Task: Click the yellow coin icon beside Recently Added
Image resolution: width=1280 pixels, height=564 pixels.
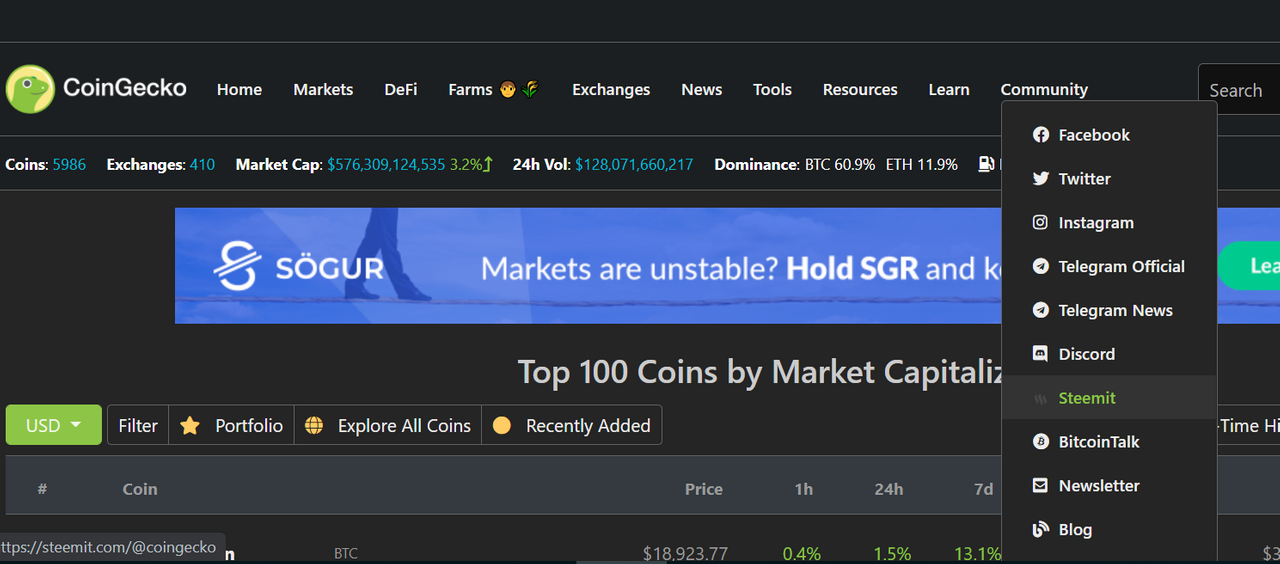Action: coord(502,426)
